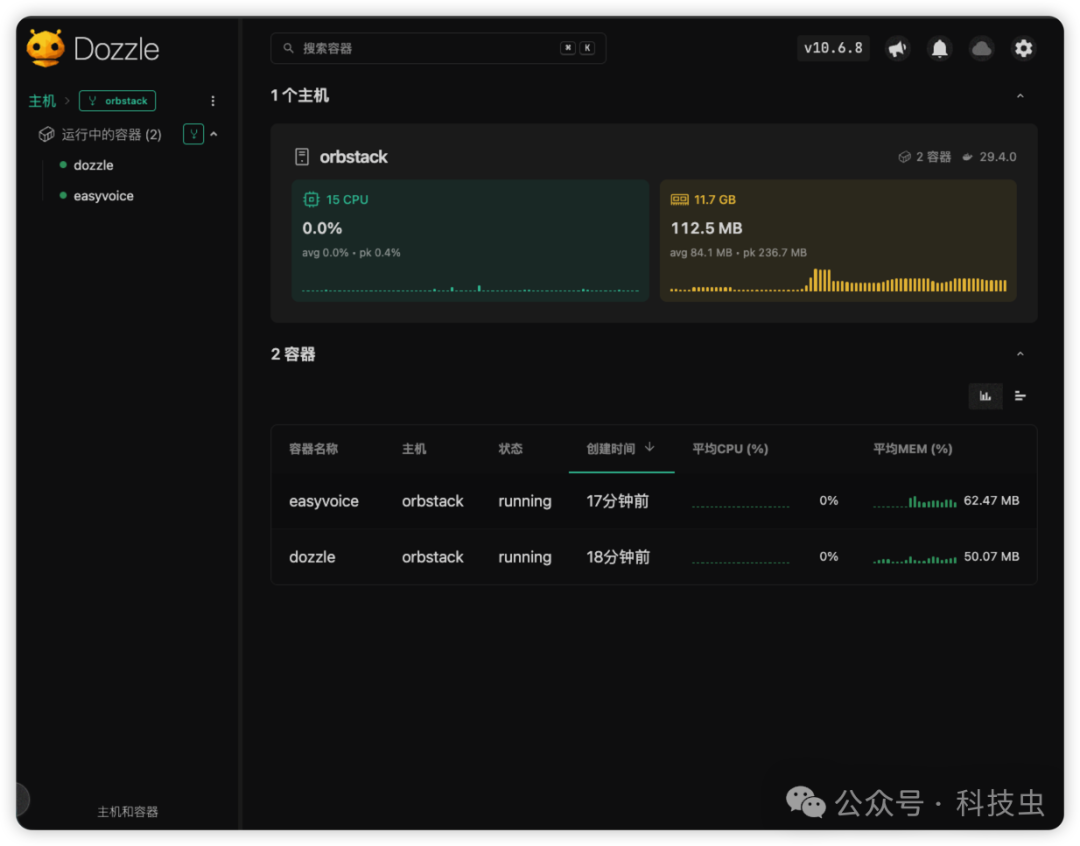The image size is (1080, 846).
Task: Collapse the 1个主机 section
Action: [1020, 96]
